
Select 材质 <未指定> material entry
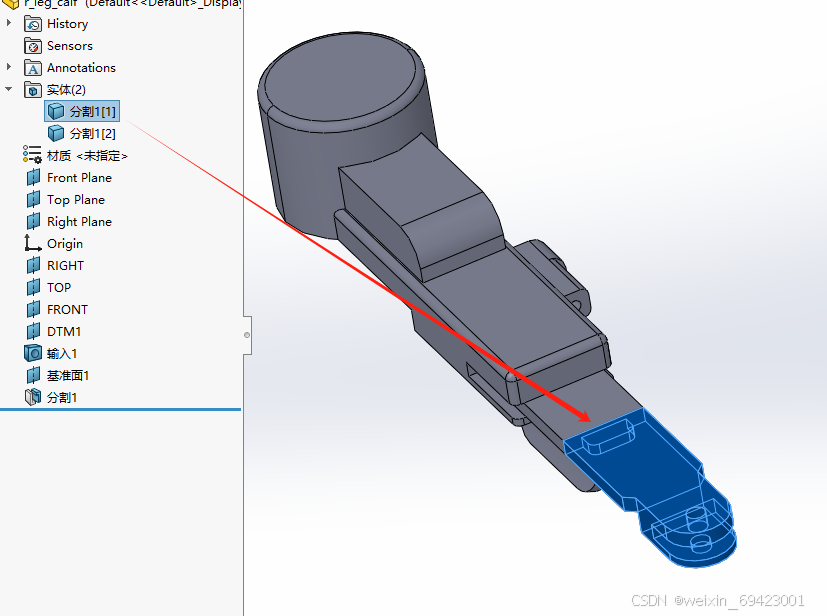click(x=87, y=156)
